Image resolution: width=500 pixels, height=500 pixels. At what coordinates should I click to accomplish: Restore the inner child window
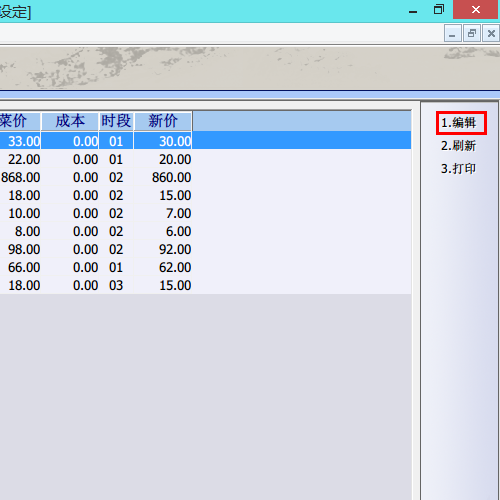(472, 33)
